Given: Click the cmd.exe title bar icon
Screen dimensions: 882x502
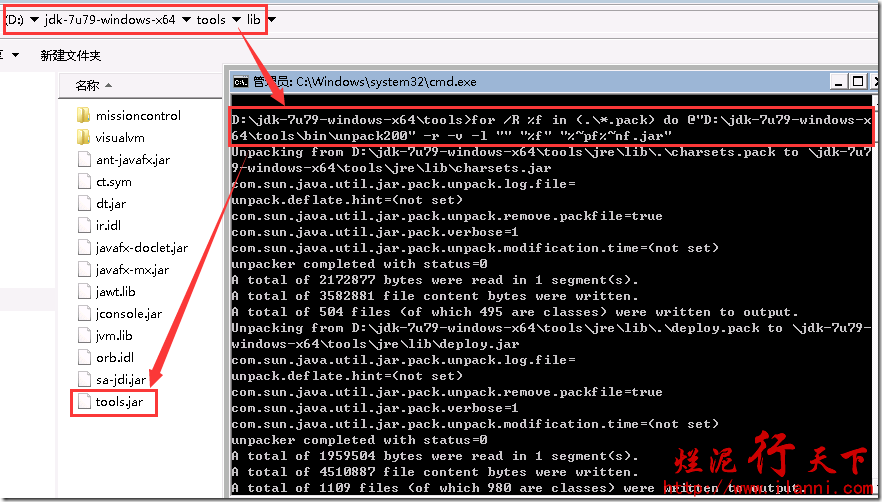Looking at the screenshot, I should (240, 81).
